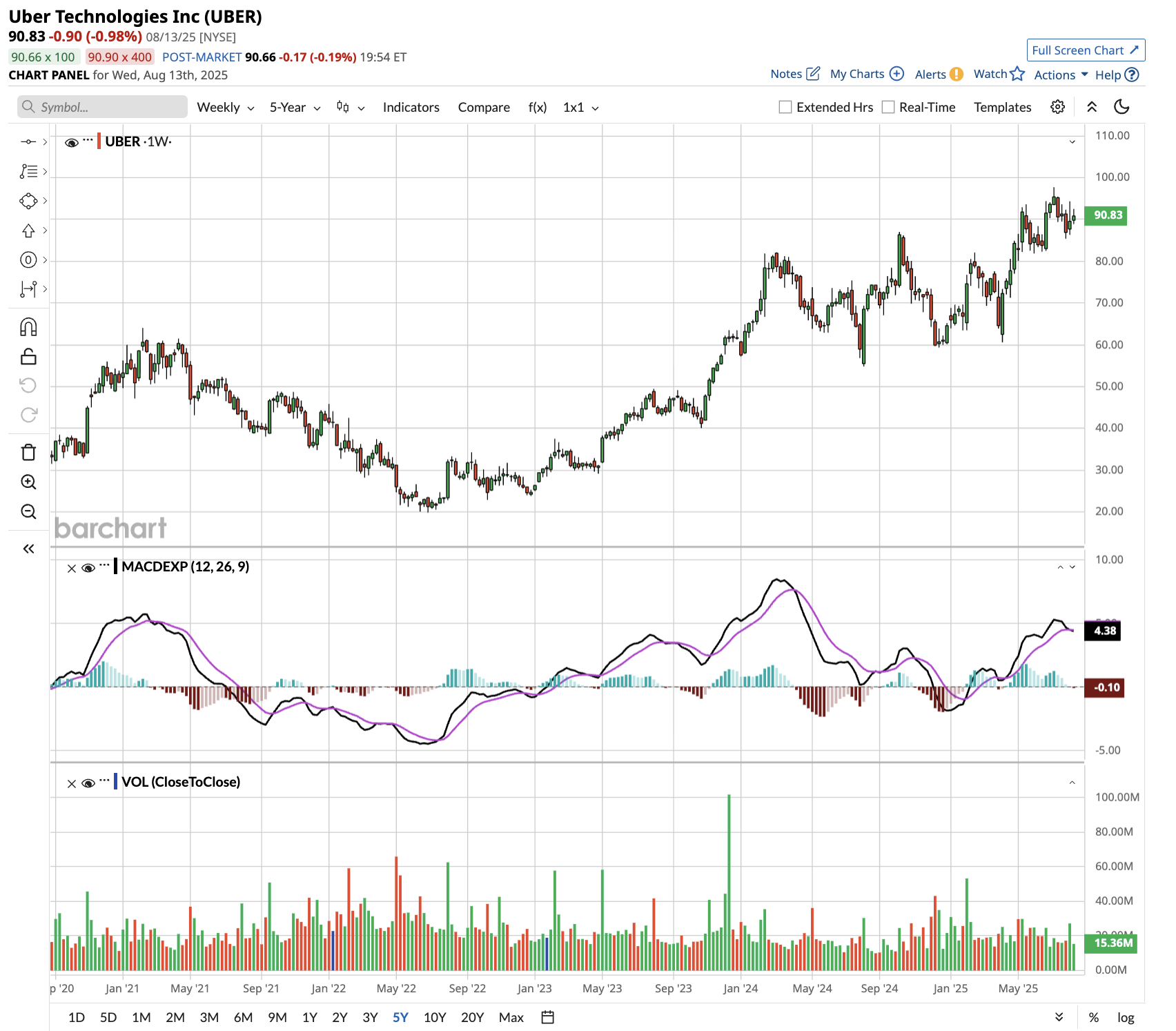Screen dimensions: 1176x1031
Task: Open the 1x1 grid layout dropdown
Action: click(581, 107)
